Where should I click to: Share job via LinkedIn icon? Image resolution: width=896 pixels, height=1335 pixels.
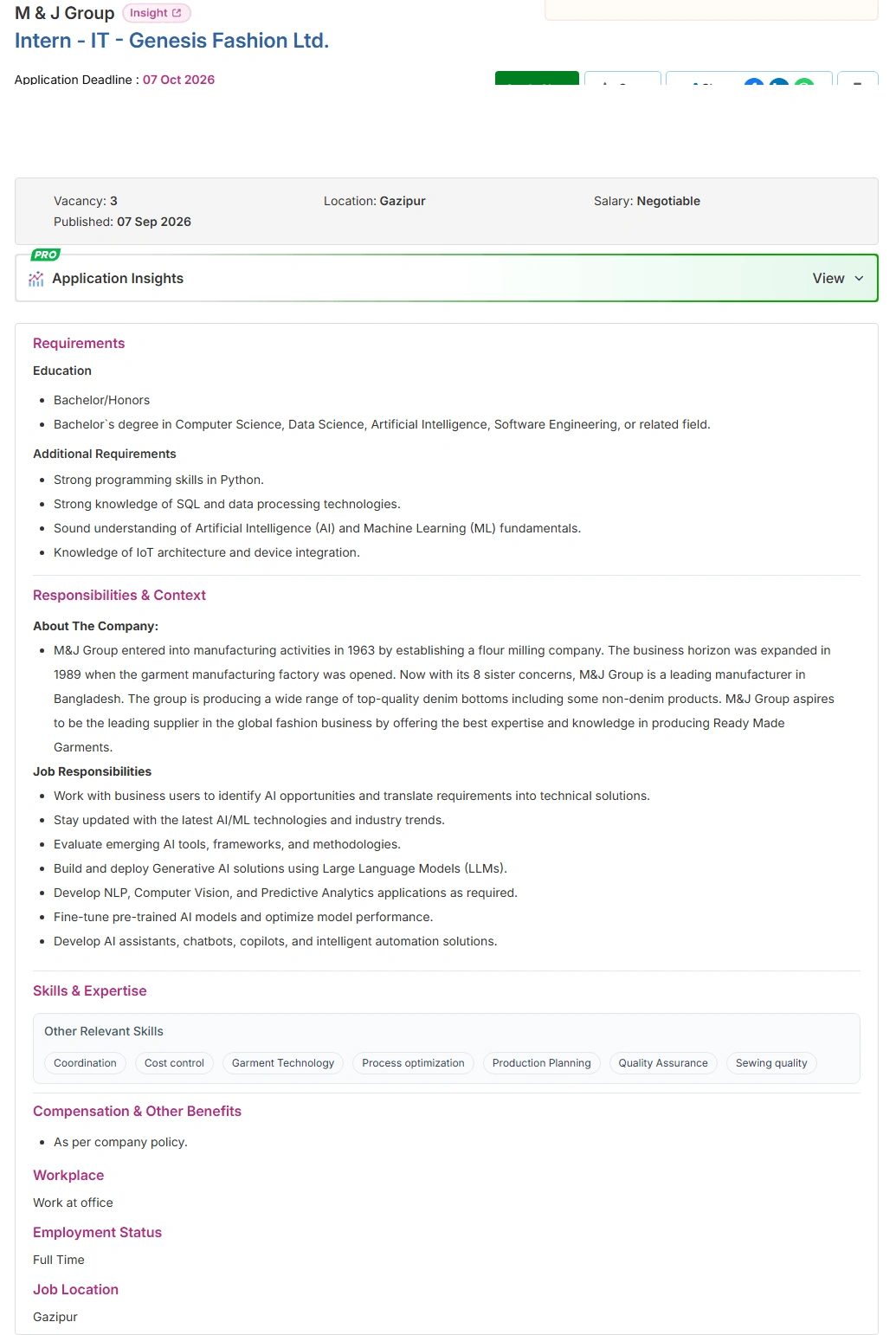(779, 81)
